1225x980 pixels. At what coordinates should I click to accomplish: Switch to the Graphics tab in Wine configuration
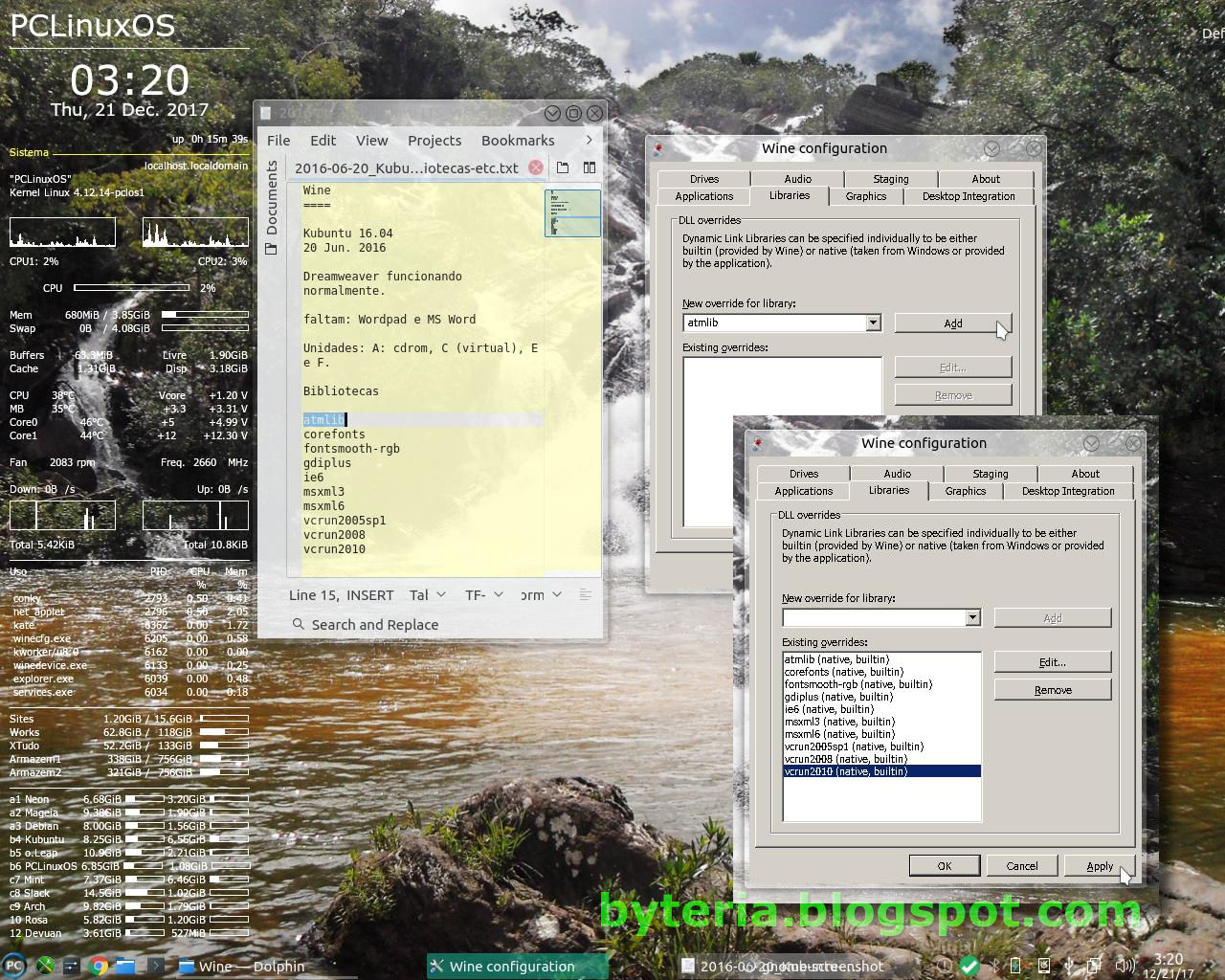pyautogui.click(x=965, y=491)
